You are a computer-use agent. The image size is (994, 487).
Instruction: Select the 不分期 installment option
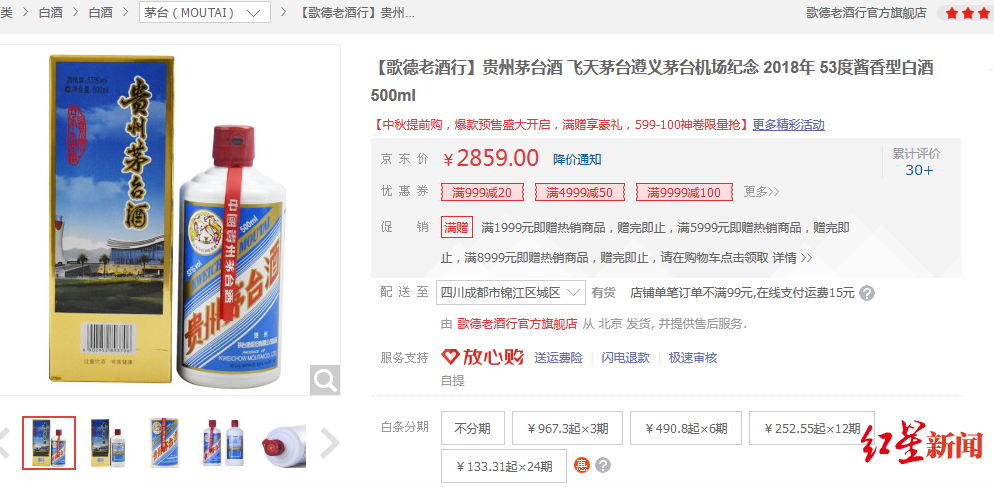472,429
